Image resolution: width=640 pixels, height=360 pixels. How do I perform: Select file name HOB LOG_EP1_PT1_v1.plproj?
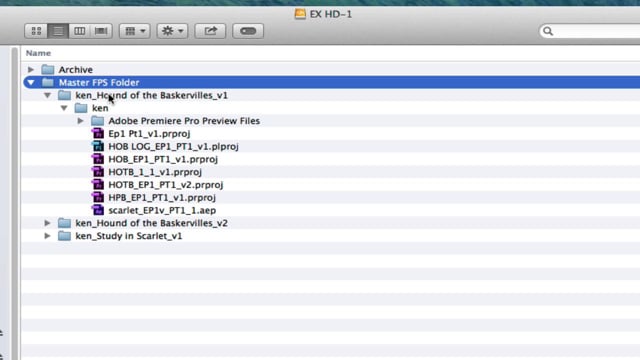pyautogui.click(x=173, y=147)
